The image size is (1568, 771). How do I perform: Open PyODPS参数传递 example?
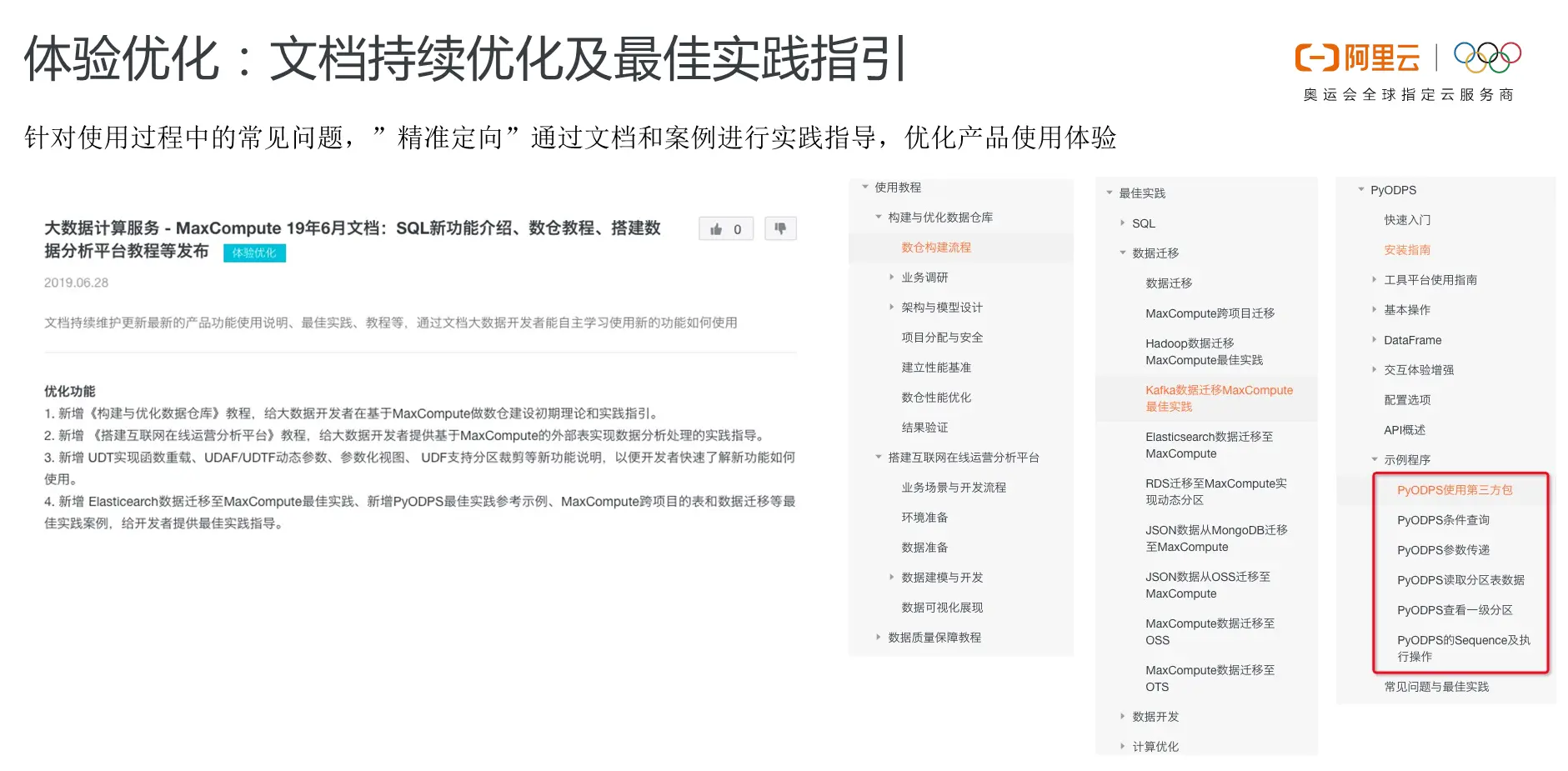point(1443,550)
